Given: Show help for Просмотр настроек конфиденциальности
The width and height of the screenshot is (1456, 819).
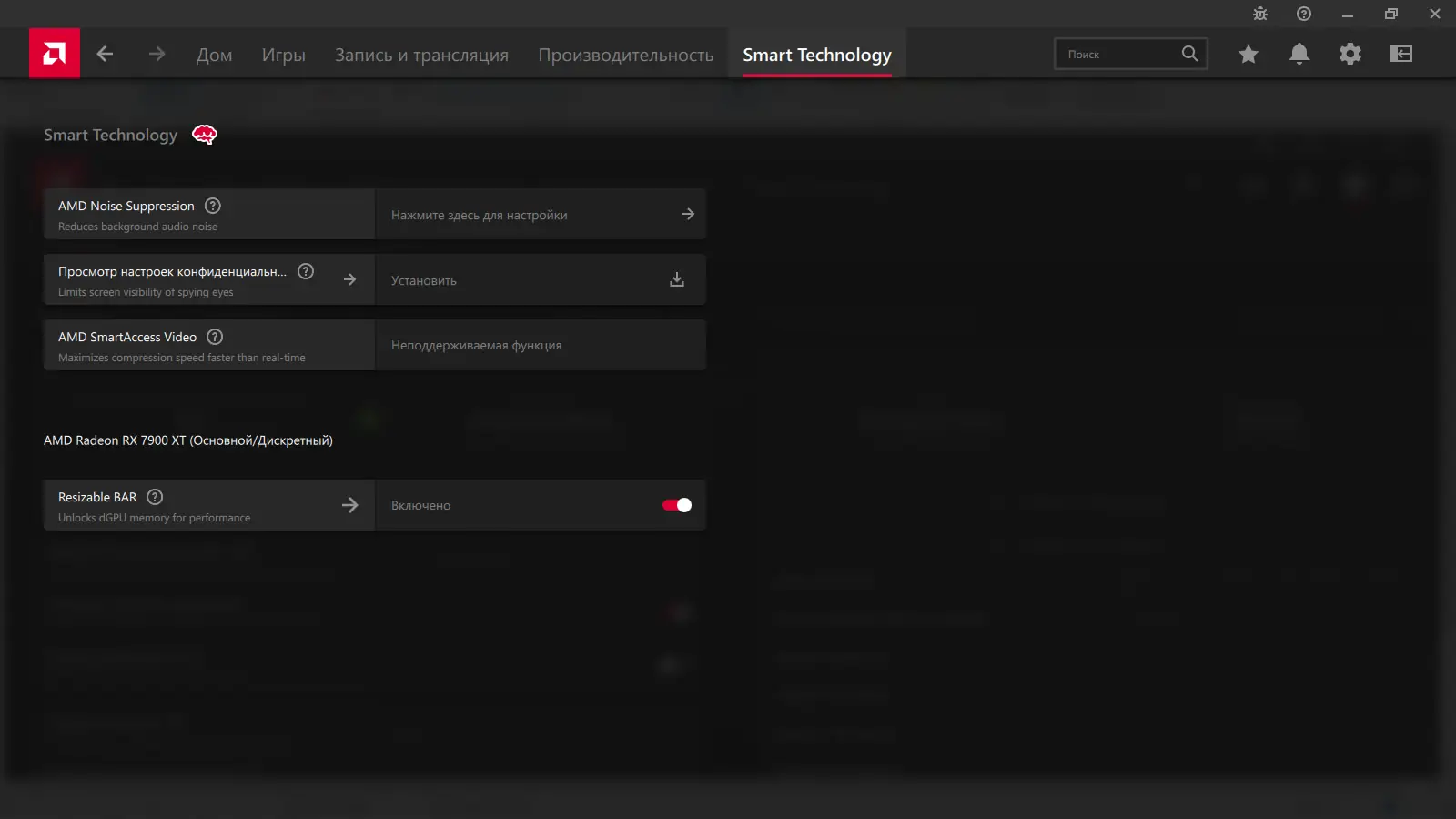Looking at the screenshot, I should pos(306,271).
